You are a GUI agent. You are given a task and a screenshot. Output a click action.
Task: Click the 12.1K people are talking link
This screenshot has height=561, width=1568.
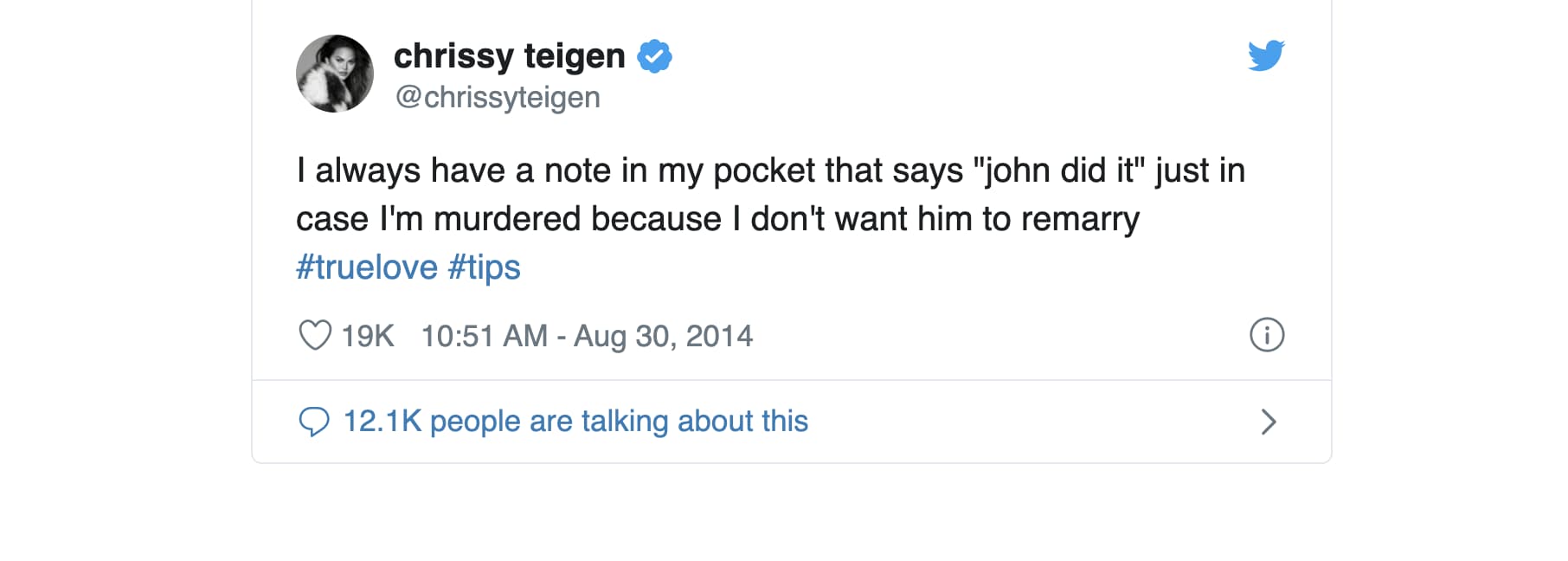pos(574,422)
